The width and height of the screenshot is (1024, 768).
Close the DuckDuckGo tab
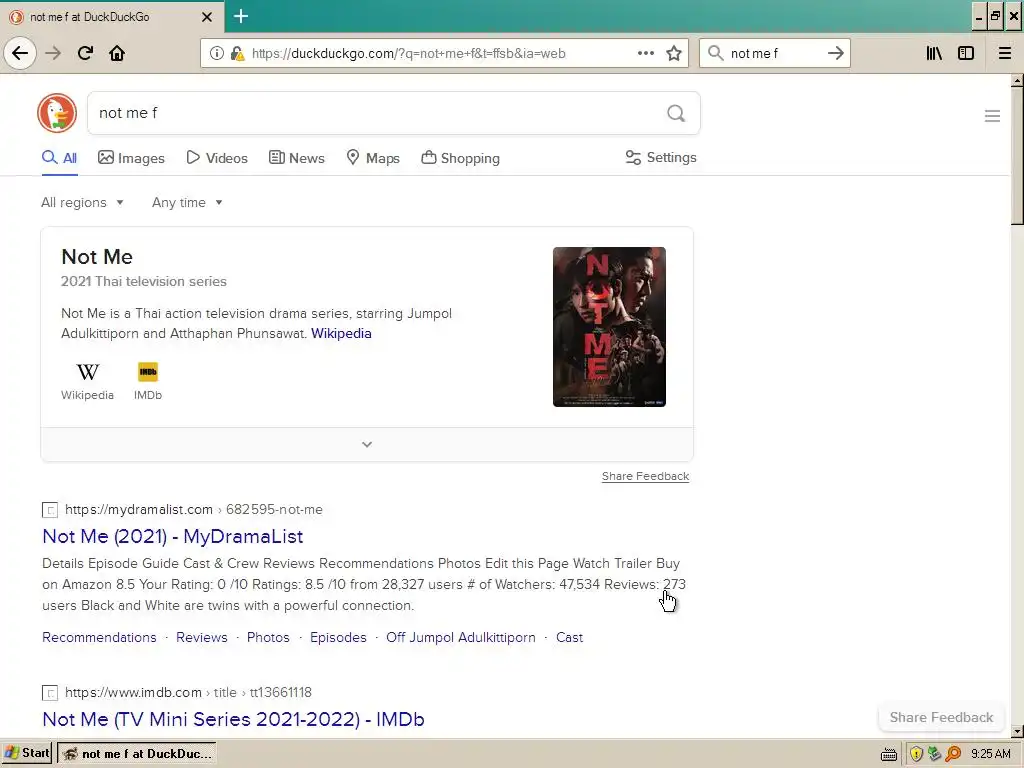(x=207, y=17)
